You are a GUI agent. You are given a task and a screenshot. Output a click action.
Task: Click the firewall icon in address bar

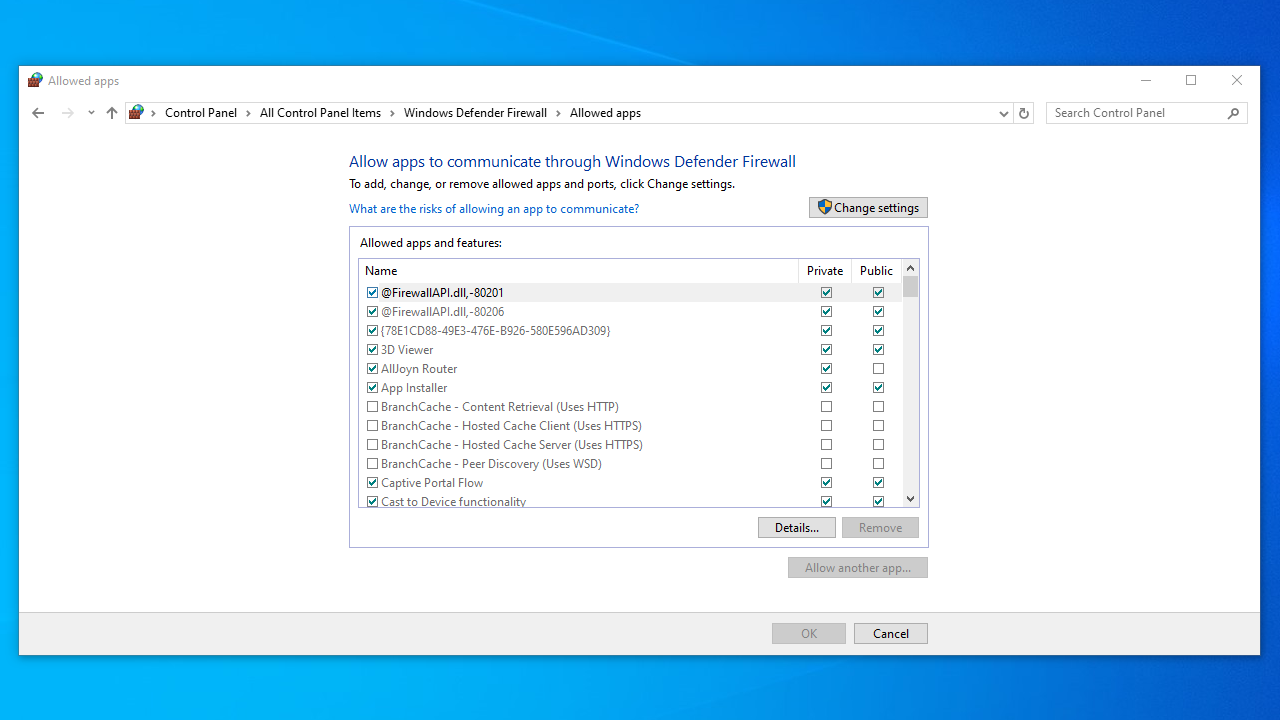click(x=137, y=113)
